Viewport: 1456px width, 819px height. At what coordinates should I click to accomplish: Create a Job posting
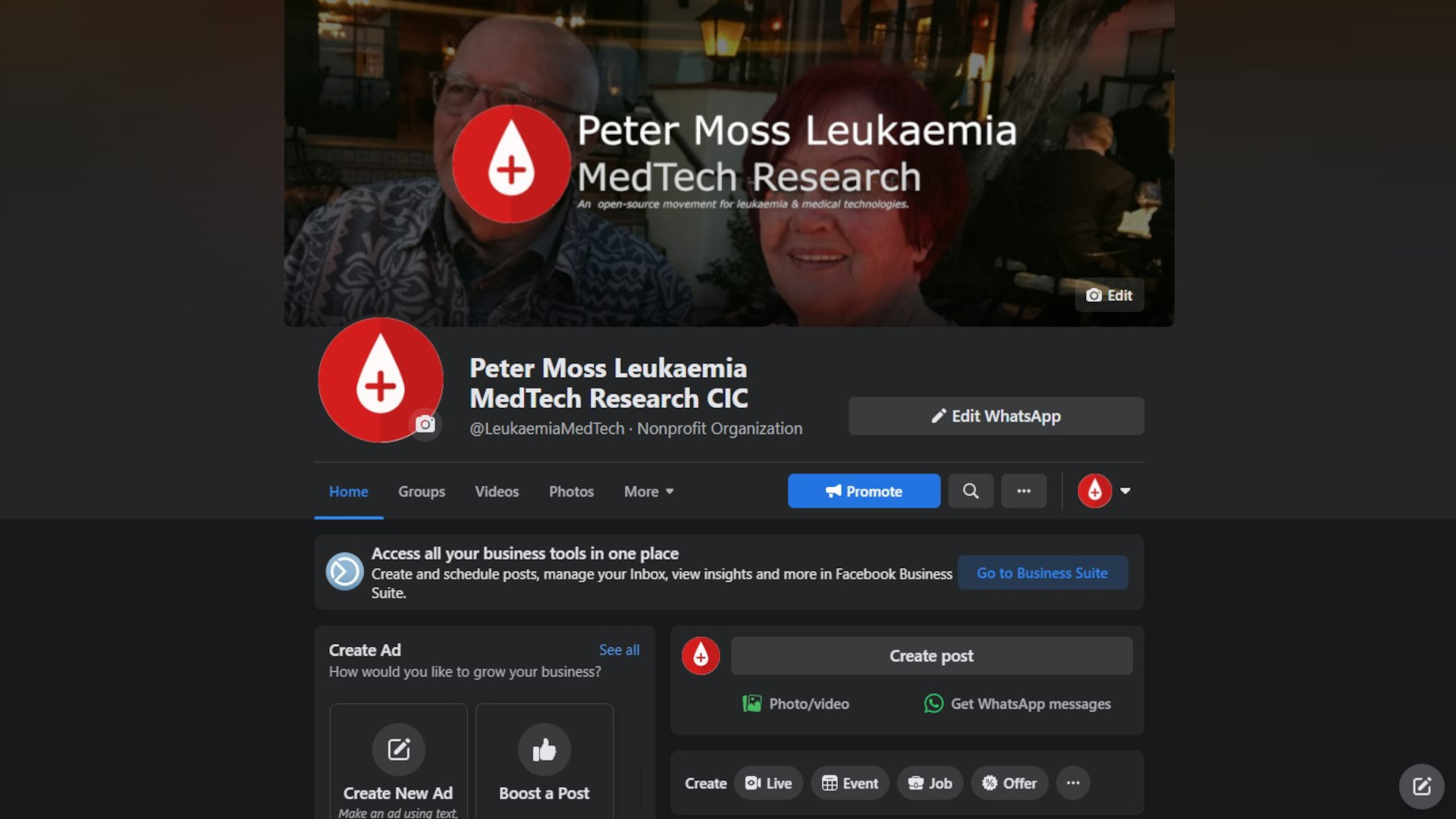tap(930, 783)
